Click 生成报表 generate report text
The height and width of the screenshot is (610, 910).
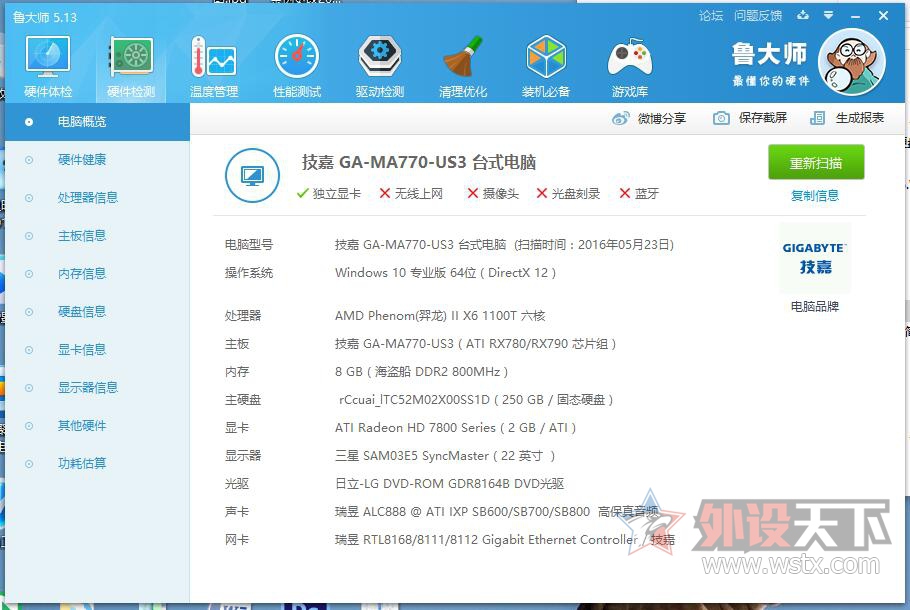[860, 118]
